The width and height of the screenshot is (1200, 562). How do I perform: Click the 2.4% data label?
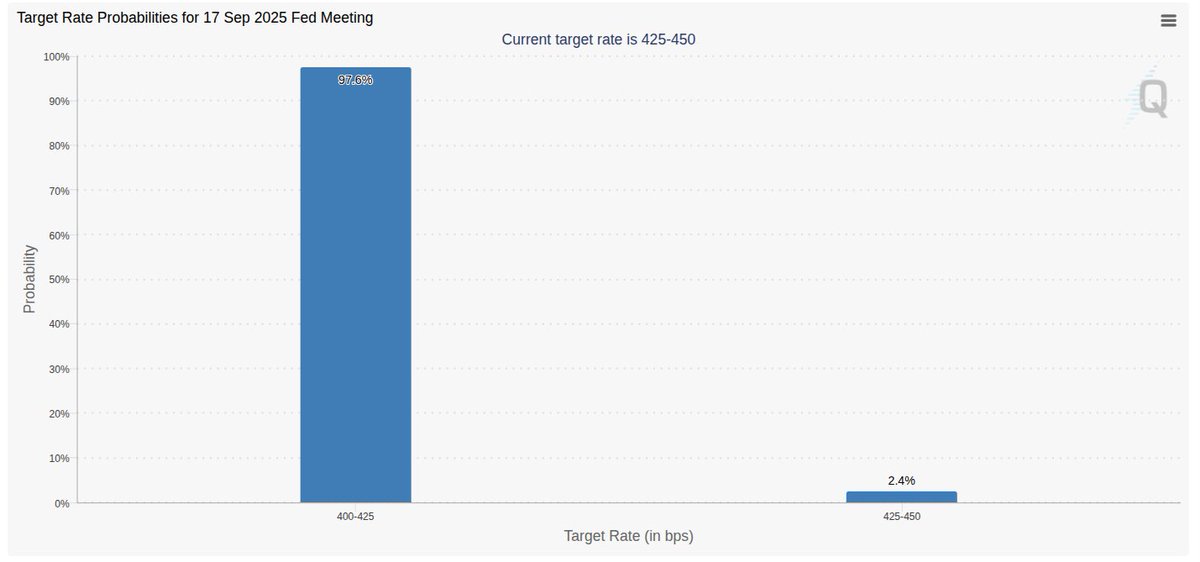pos(901,481)
